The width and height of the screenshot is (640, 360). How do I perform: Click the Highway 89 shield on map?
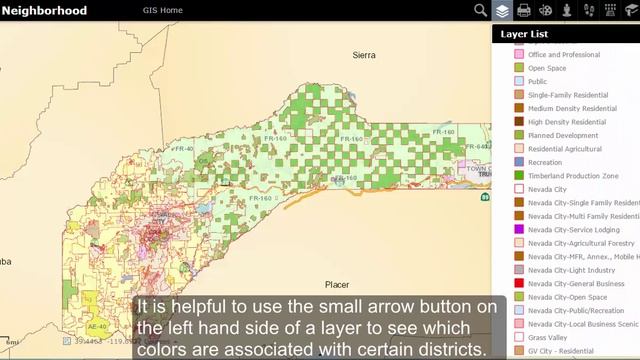click(485, 198)
